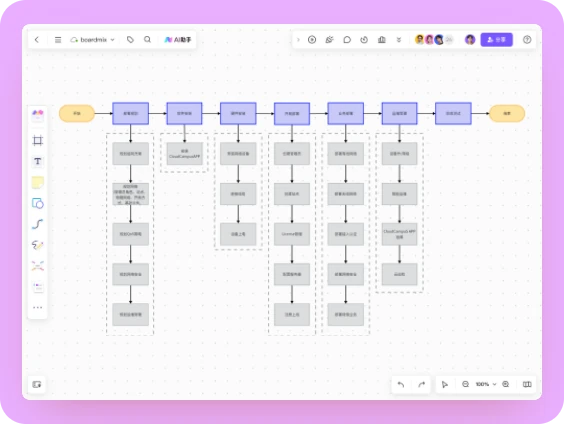This screenshot has width=564, height=424.
Task: Select the License flowchart node
Action: pos(292,234)
